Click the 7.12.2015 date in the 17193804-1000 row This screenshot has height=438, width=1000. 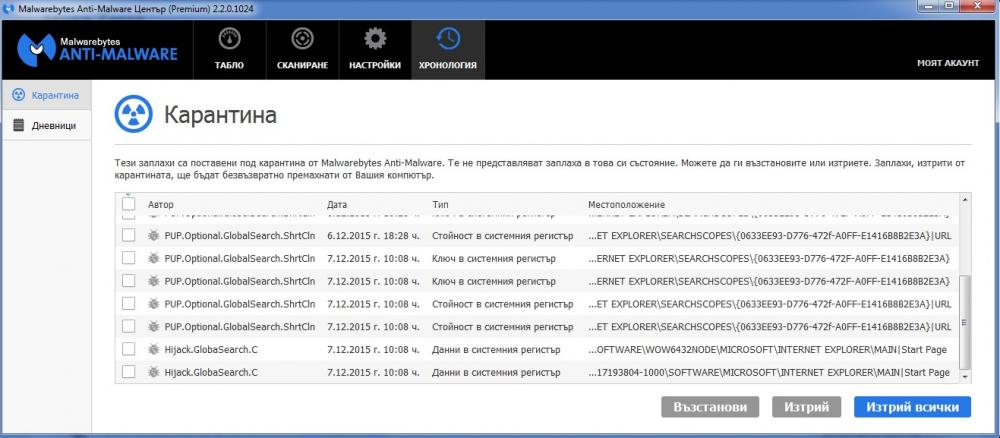373,372
